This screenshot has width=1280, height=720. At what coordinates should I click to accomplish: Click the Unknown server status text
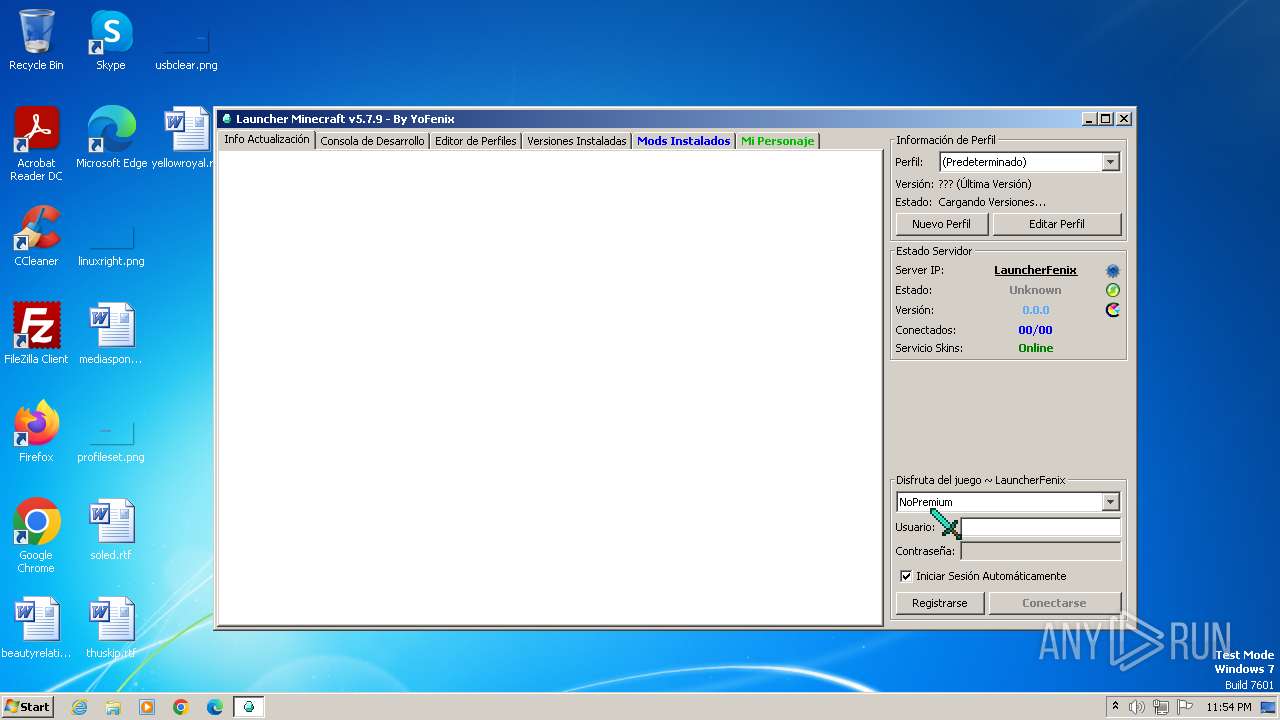[1035, 290]
